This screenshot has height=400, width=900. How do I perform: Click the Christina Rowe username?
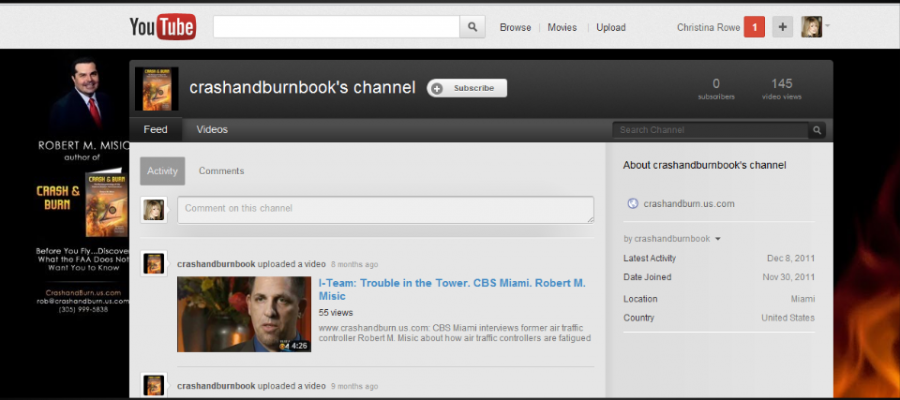[708, 28]
